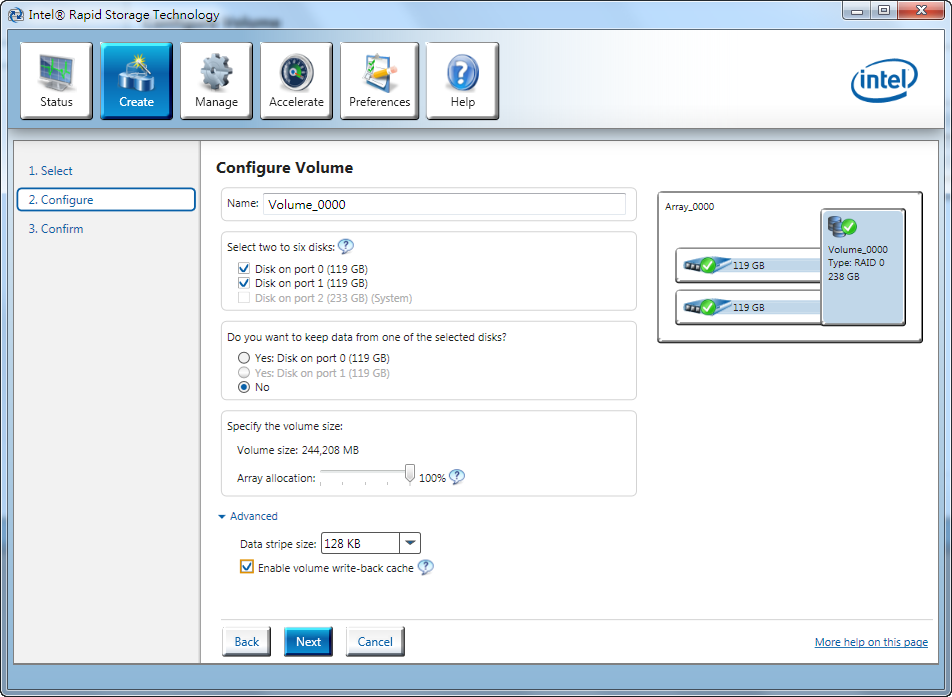
Task: Click the Volume_0000 RAID 0 volume graphic
Action: coord(863,266)
